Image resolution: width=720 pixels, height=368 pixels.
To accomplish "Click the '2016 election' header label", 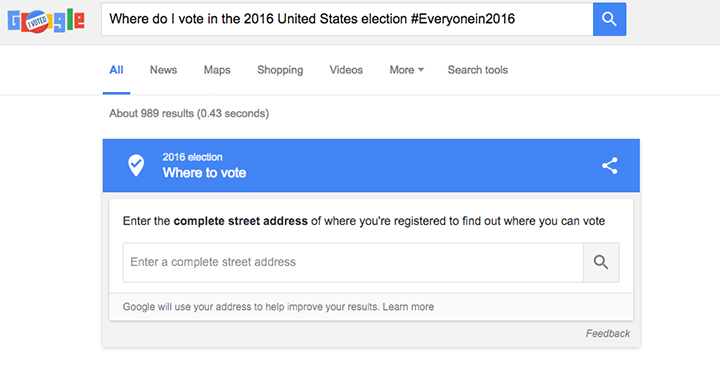I will (192, 157).
